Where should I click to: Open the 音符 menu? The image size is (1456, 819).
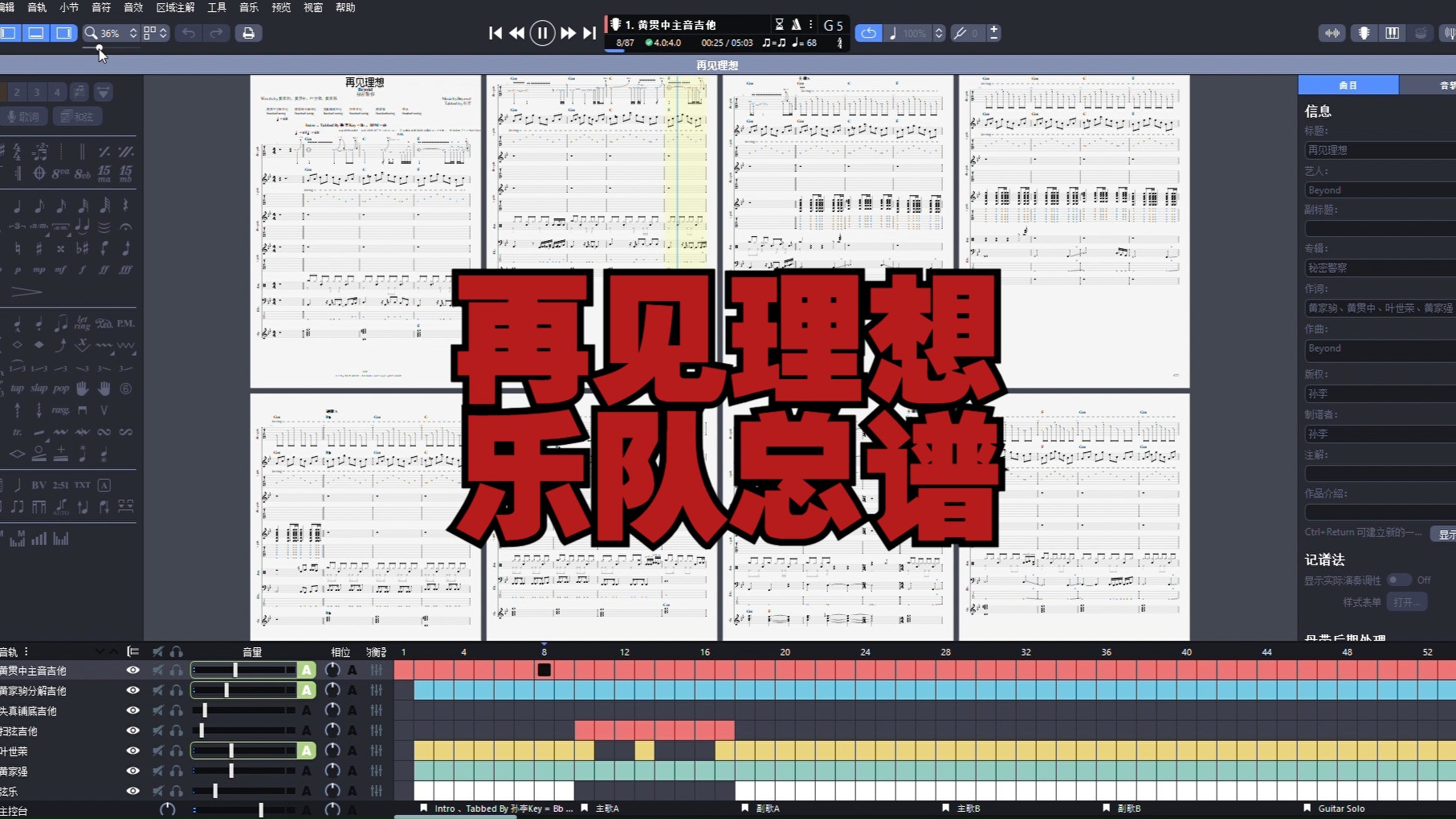point(101,7)
